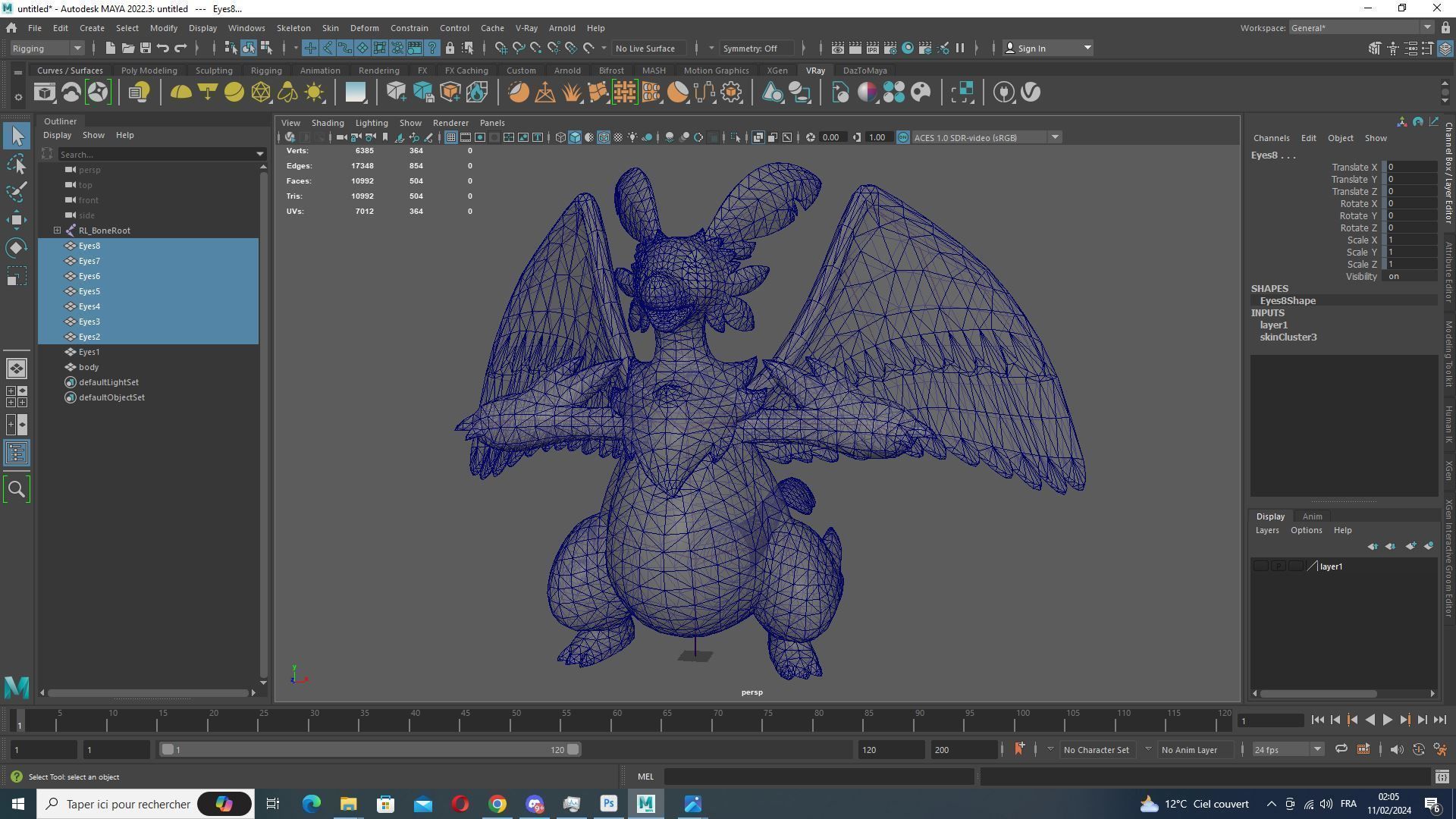Open the Skeleton menu
The width and height of the screenshot is (1456, 819).
point(293,28)
